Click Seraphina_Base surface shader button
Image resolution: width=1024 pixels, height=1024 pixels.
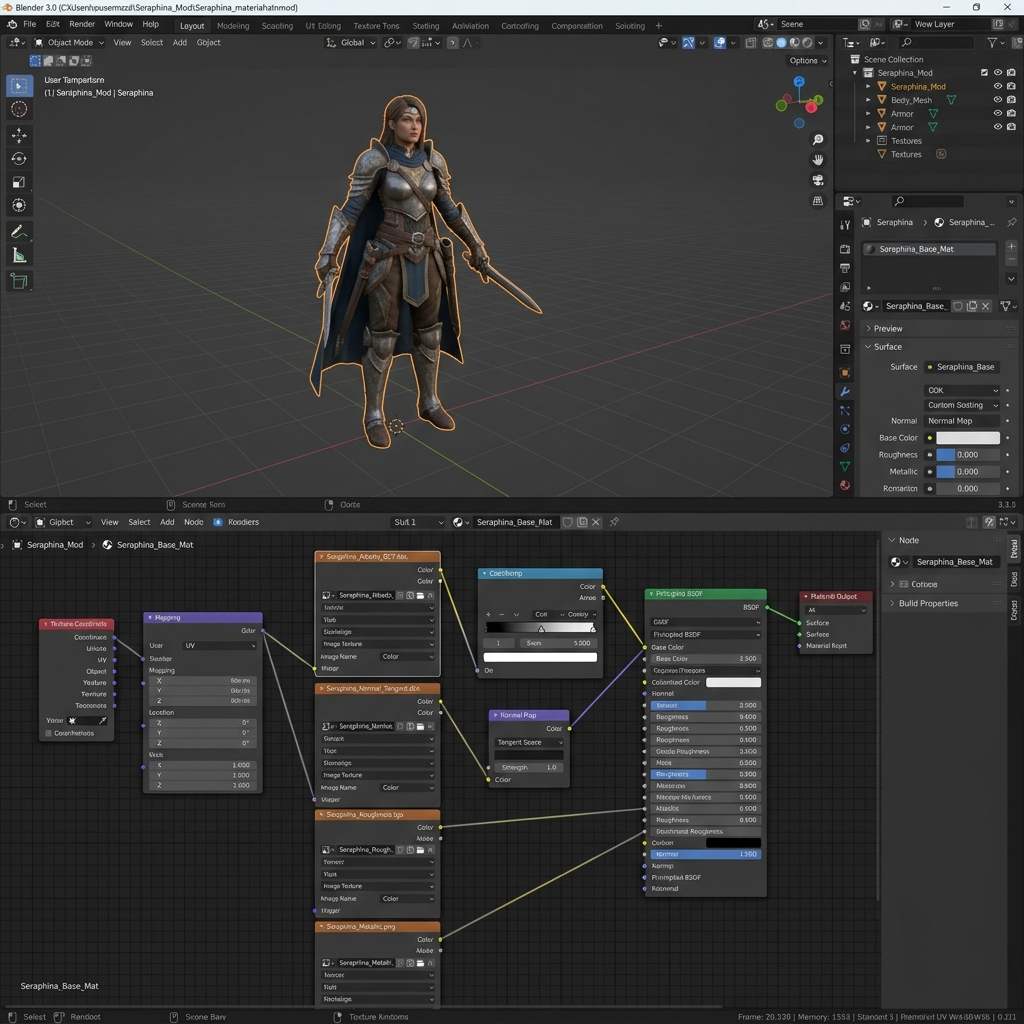961,367
